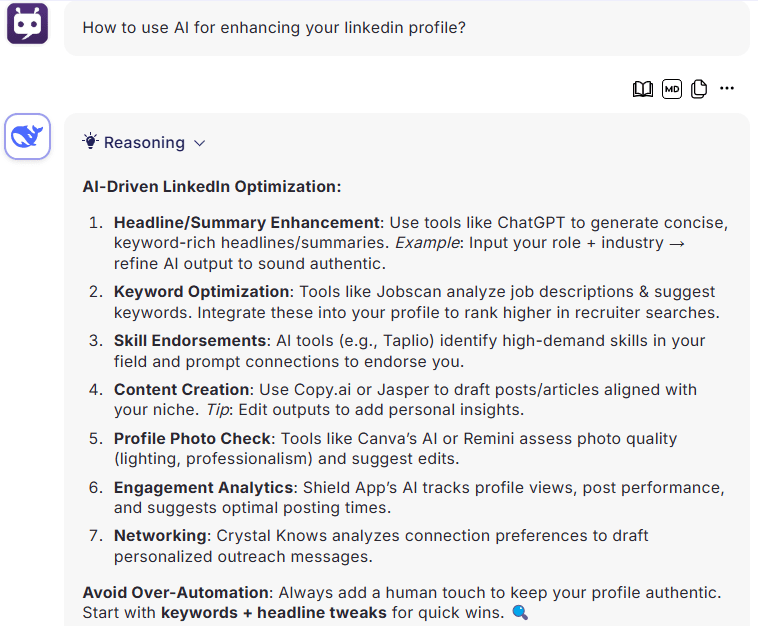Click the Keyword Optimization list item
Screen dimensions: 758x628
[417, 302]
